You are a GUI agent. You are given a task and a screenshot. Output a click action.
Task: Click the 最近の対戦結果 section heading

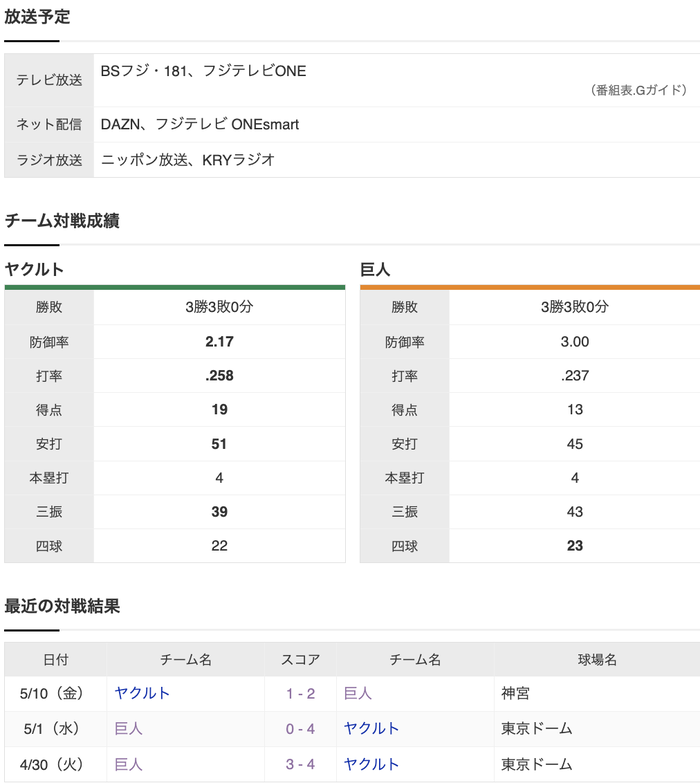pos(62,606)
